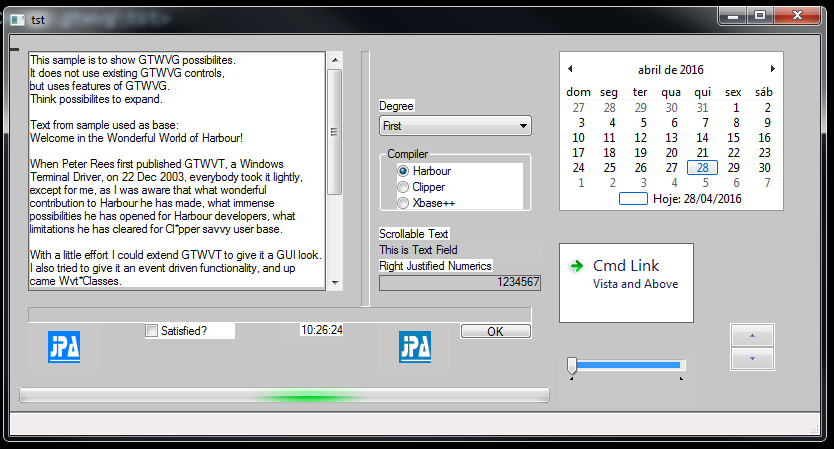
Task: Go to previous month in calendar
Action: click(570, 69)
